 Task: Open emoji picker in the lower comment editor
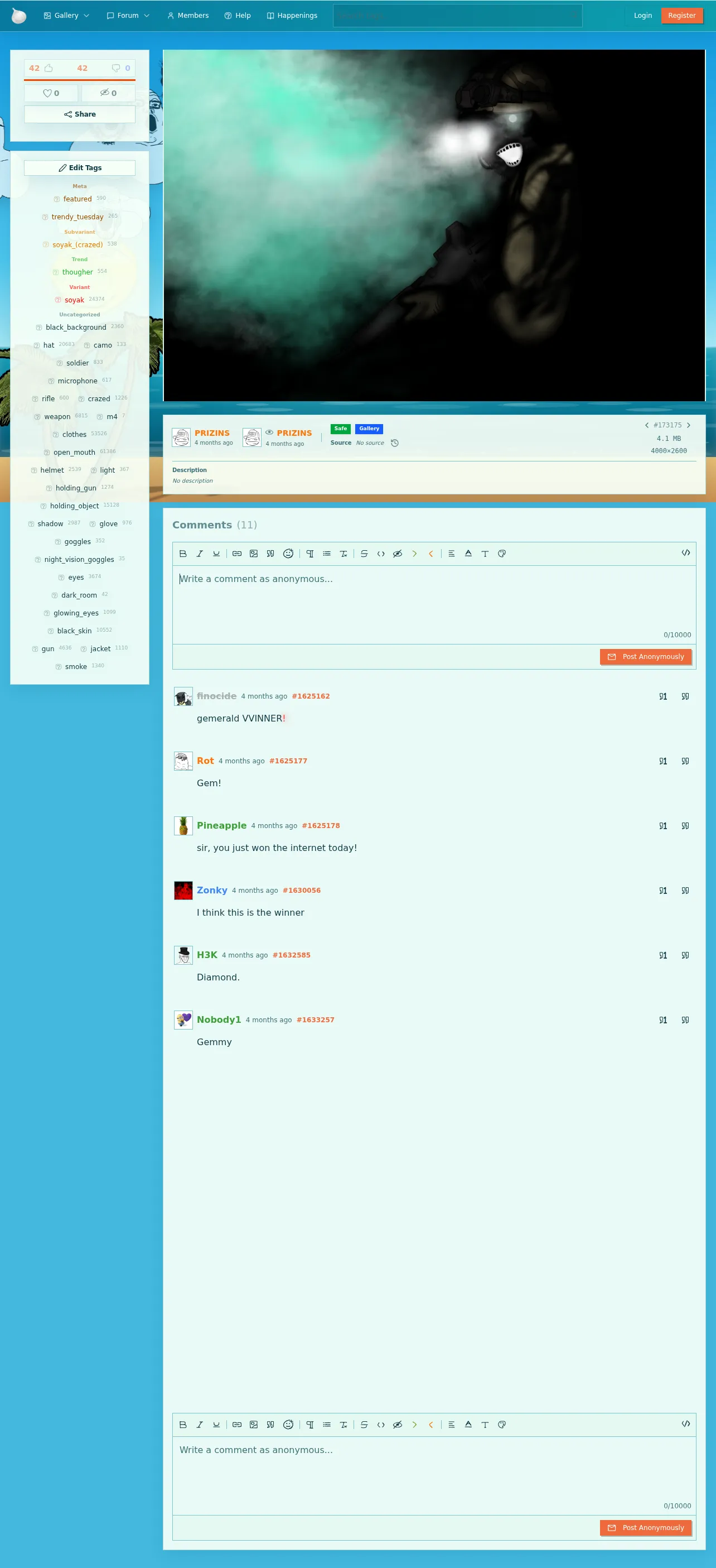(288, 1425)
